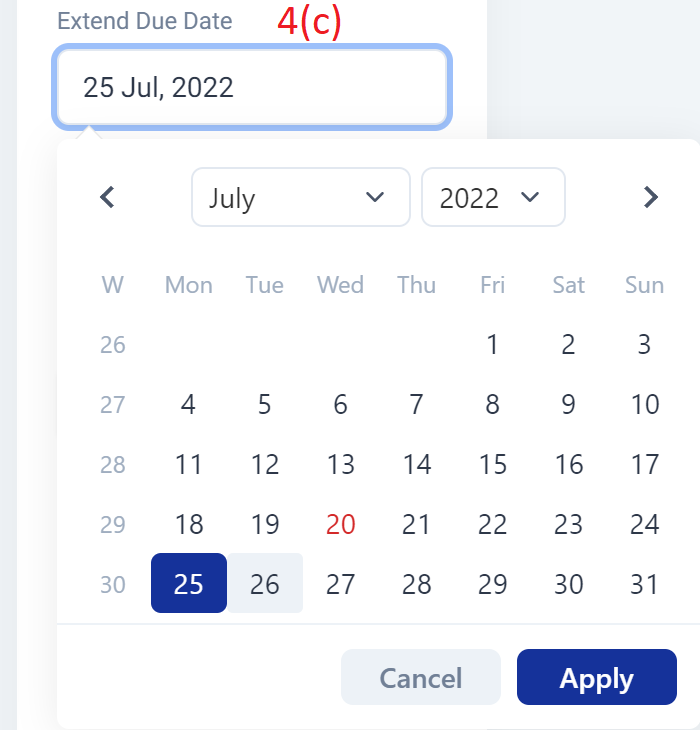
Task: Select July 13 on Wednesday
Action: pos(341,464)
